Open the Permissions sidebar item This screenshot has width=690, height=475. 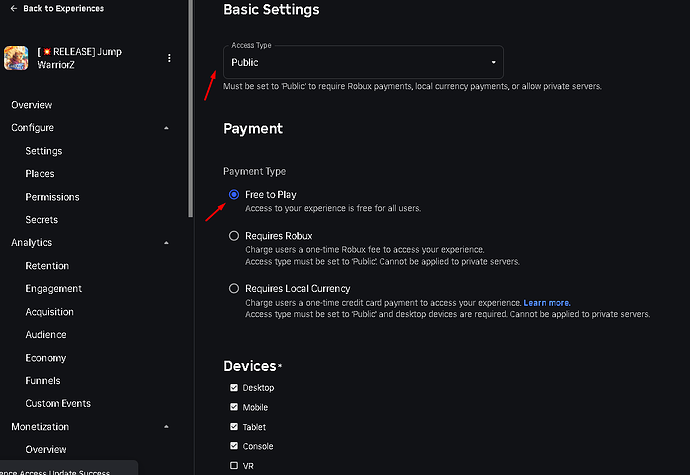pos(52,197)
